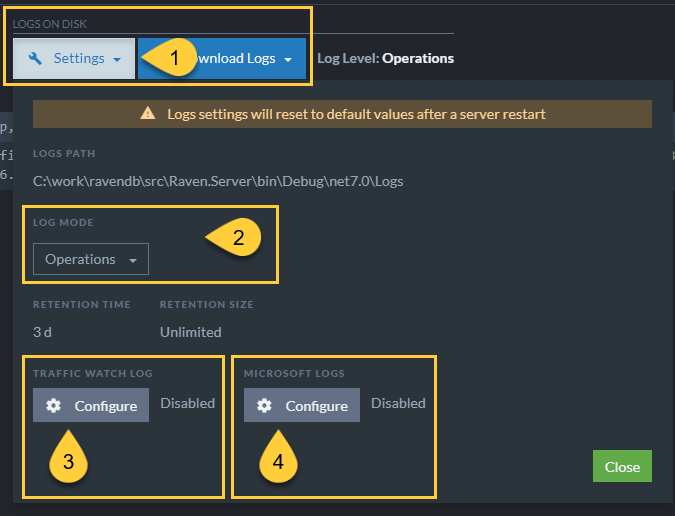675x516 pixels.
Task: Click the retention time value 3 d
Action: (42, 332)
